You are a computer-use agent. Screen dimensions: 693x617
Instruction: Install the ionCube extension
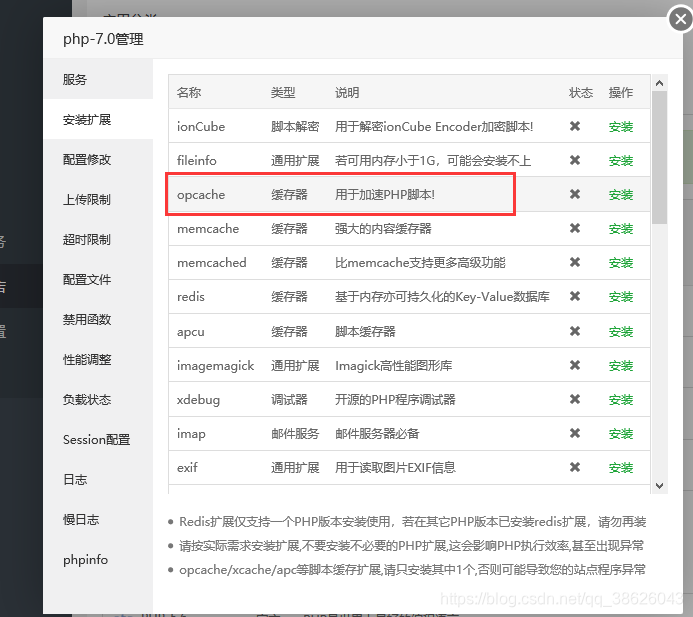[621, 127]
